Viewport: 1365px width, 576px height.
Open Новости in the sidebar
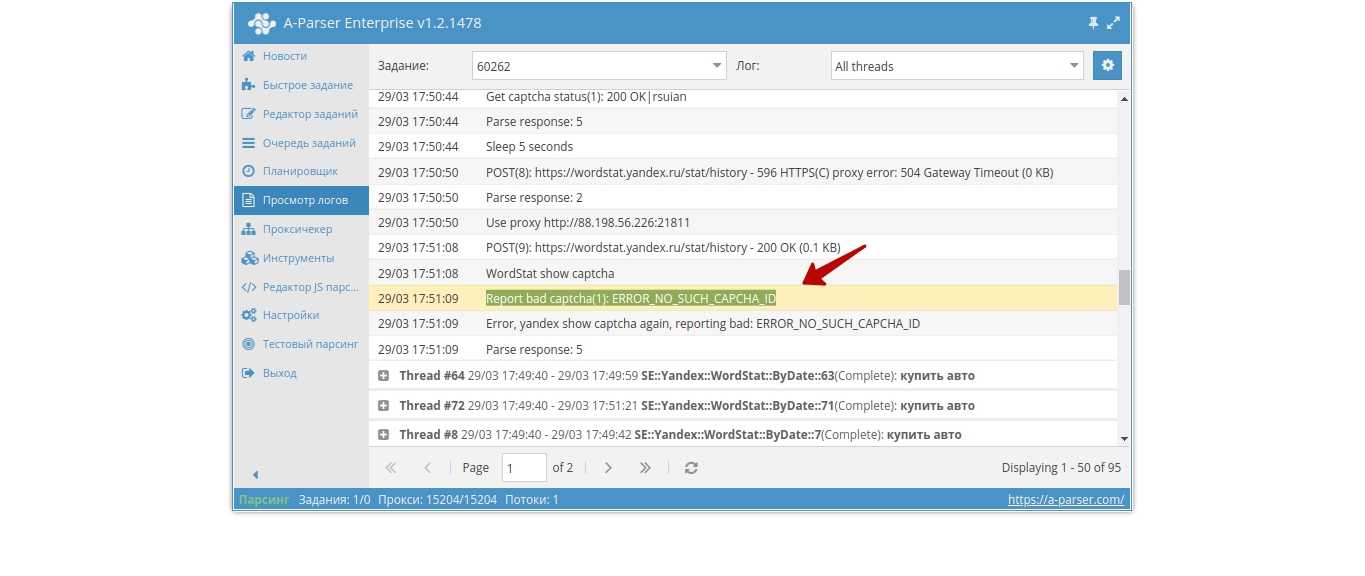coord(284,57)
